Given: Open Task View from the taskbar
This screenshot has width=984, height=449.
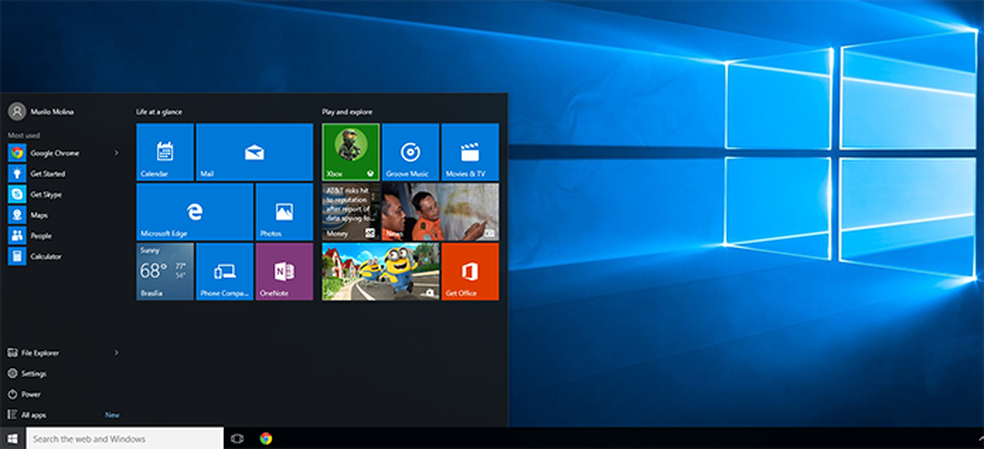Looking at the screenshot, I should pos(237,438).
